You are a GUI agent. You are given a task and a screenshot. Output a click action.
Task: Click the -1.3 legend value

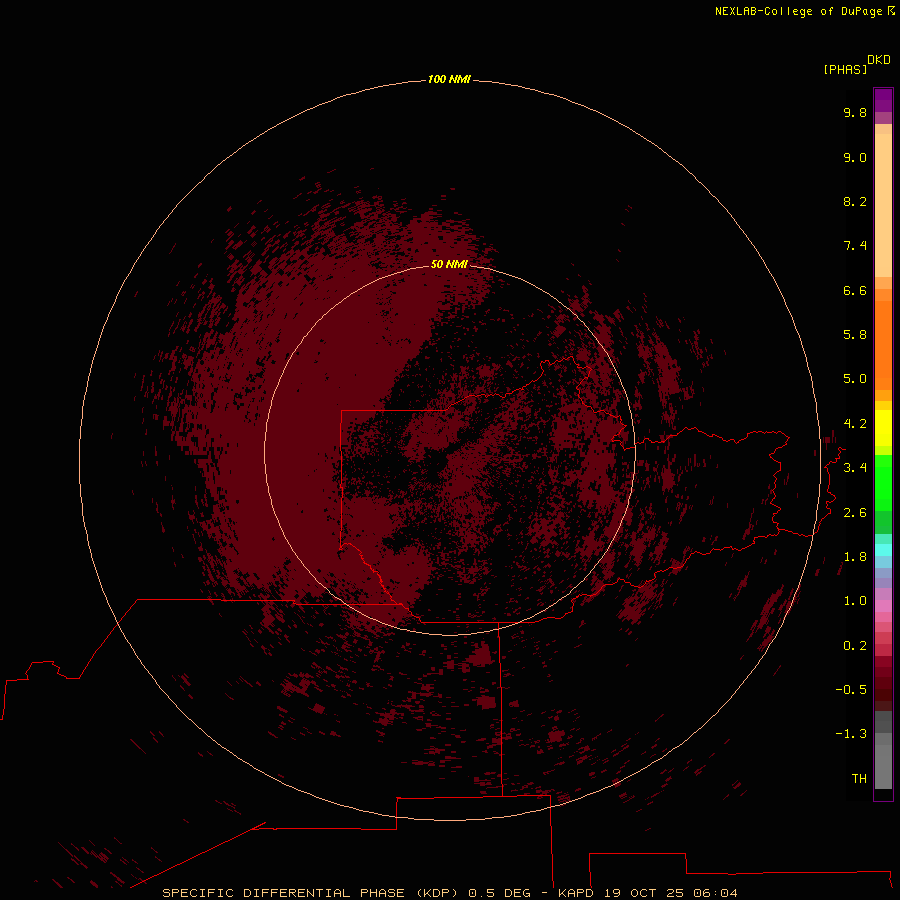click(851, 734)
